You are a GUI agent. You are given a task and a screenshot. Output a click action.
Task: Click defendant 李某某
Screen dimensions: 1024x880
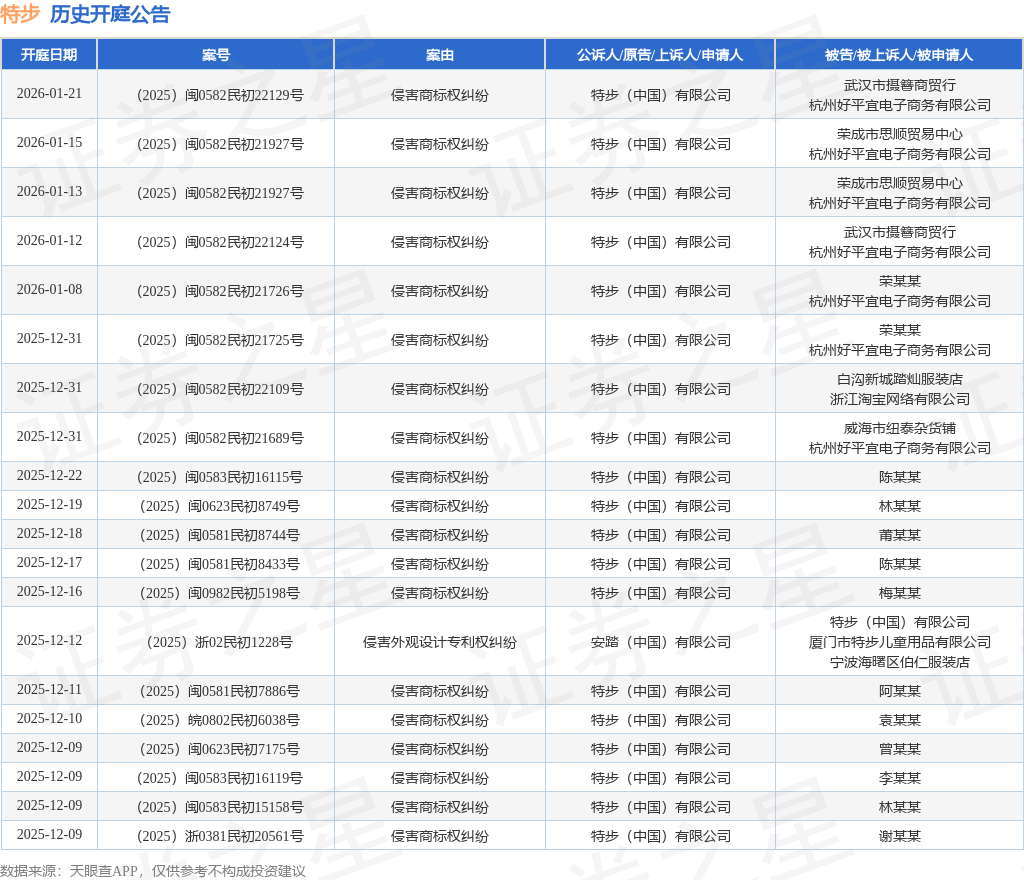point(899,778)
